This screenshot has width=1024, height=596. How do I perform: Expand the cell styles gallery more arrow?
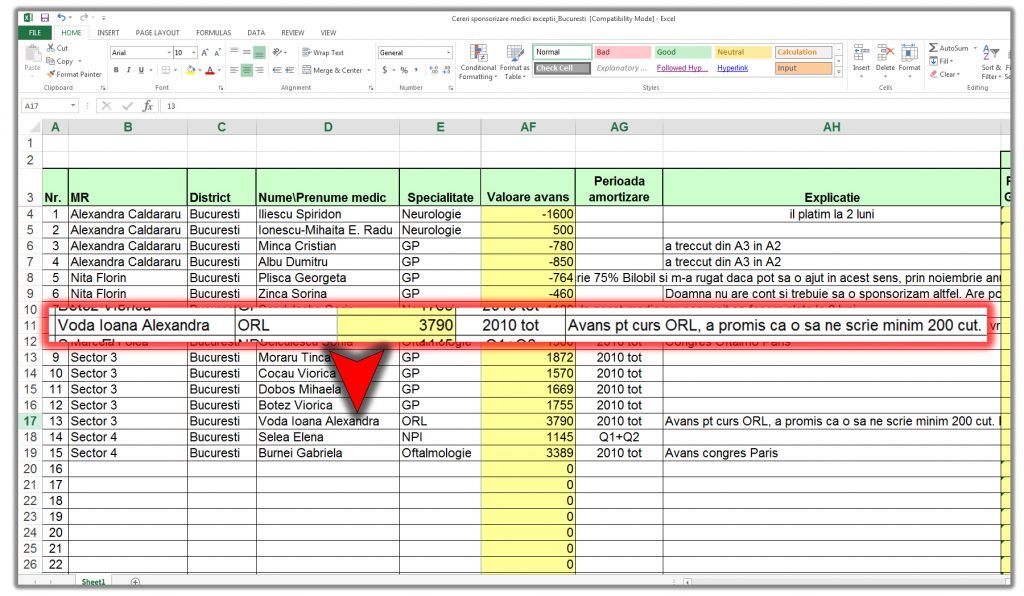pos(839,72)
